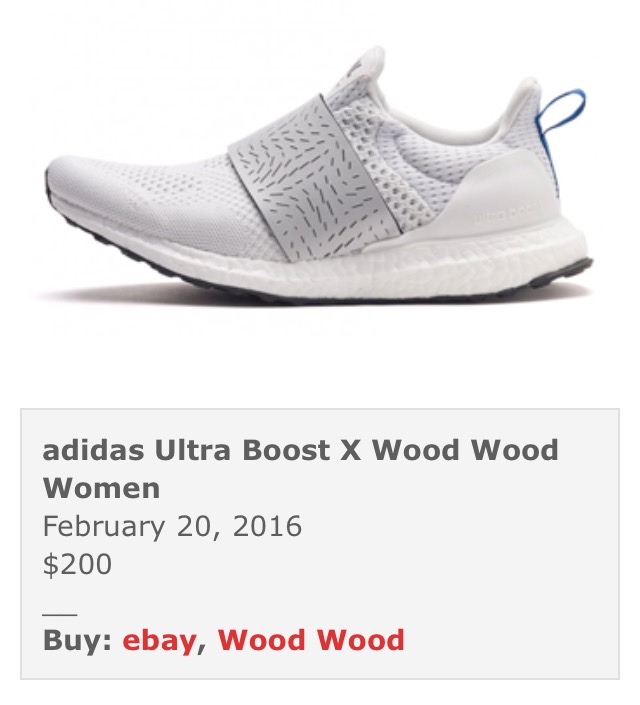This screenshot has width=640, height=705.
Task: Open the ebay buy link
Action: pos(159,640)
